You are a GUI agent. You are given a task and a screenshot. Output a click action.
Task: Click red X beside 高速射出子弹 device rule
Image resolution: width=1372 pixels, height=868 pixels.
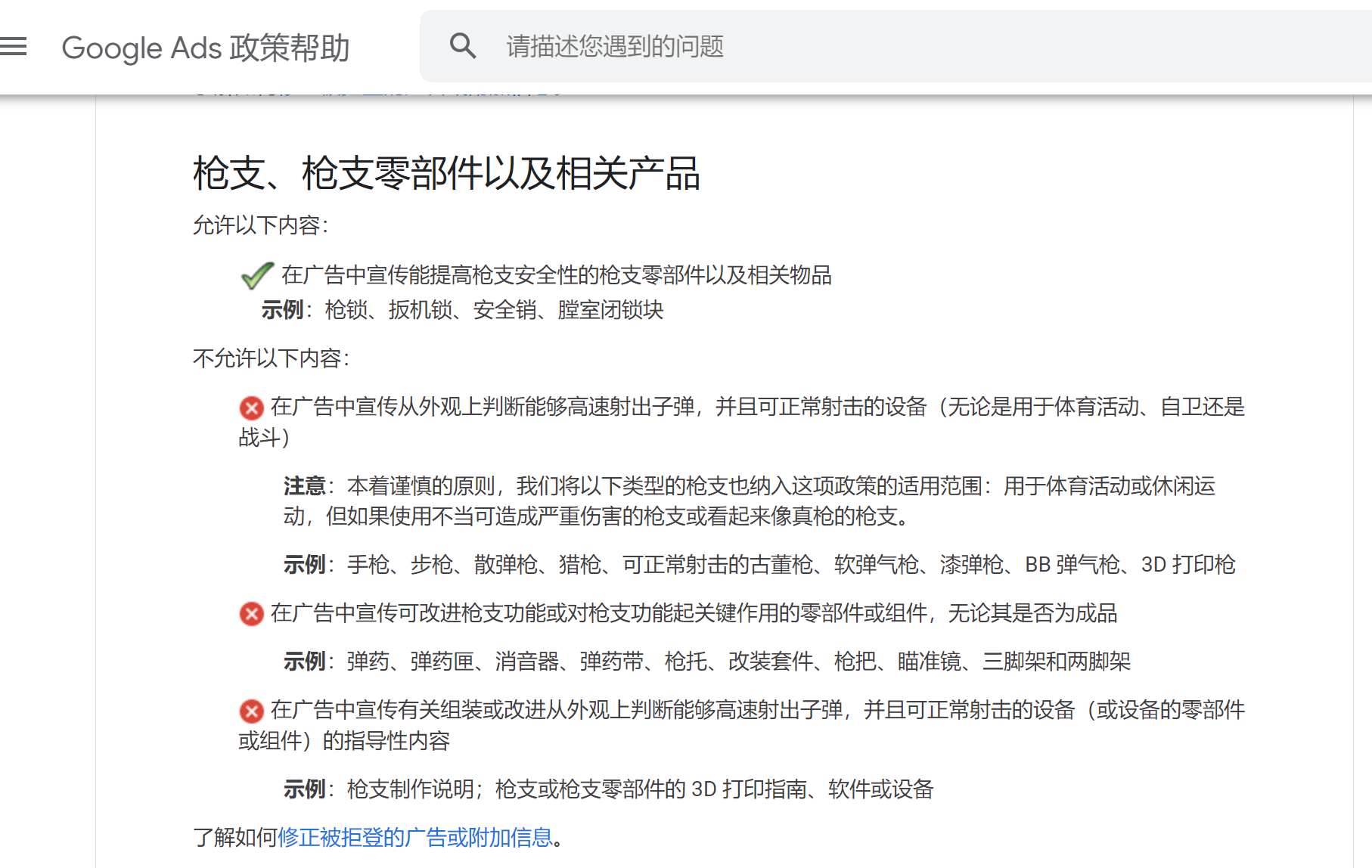[x=251, y=408]
